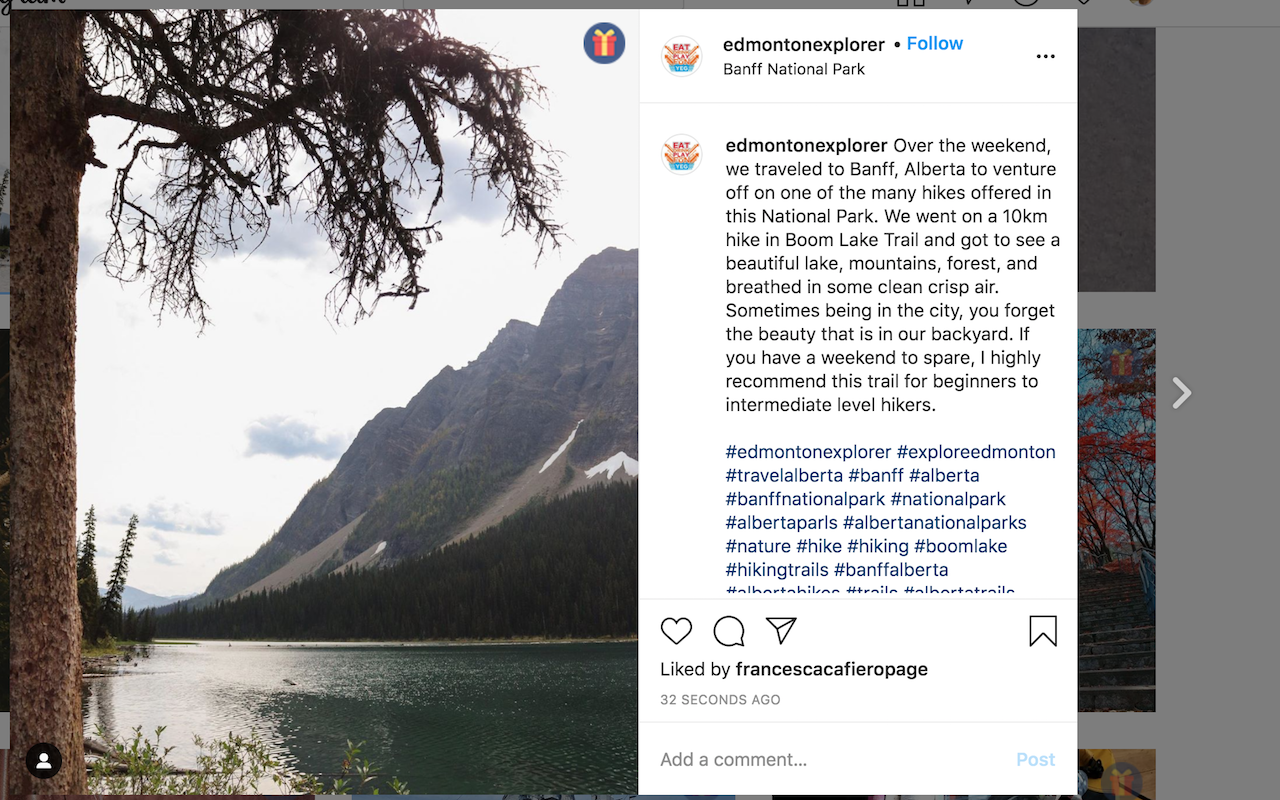Save the post with the bookmark icon
The height and width of the screenshot is (800, 1280).
[1043, 631]
